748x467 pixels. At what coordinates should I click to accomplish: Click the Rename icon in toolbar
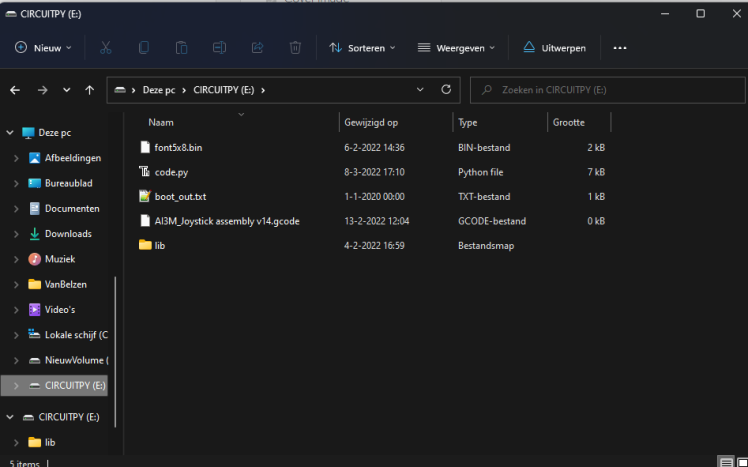pyautogui.click(x=219, y=48)
